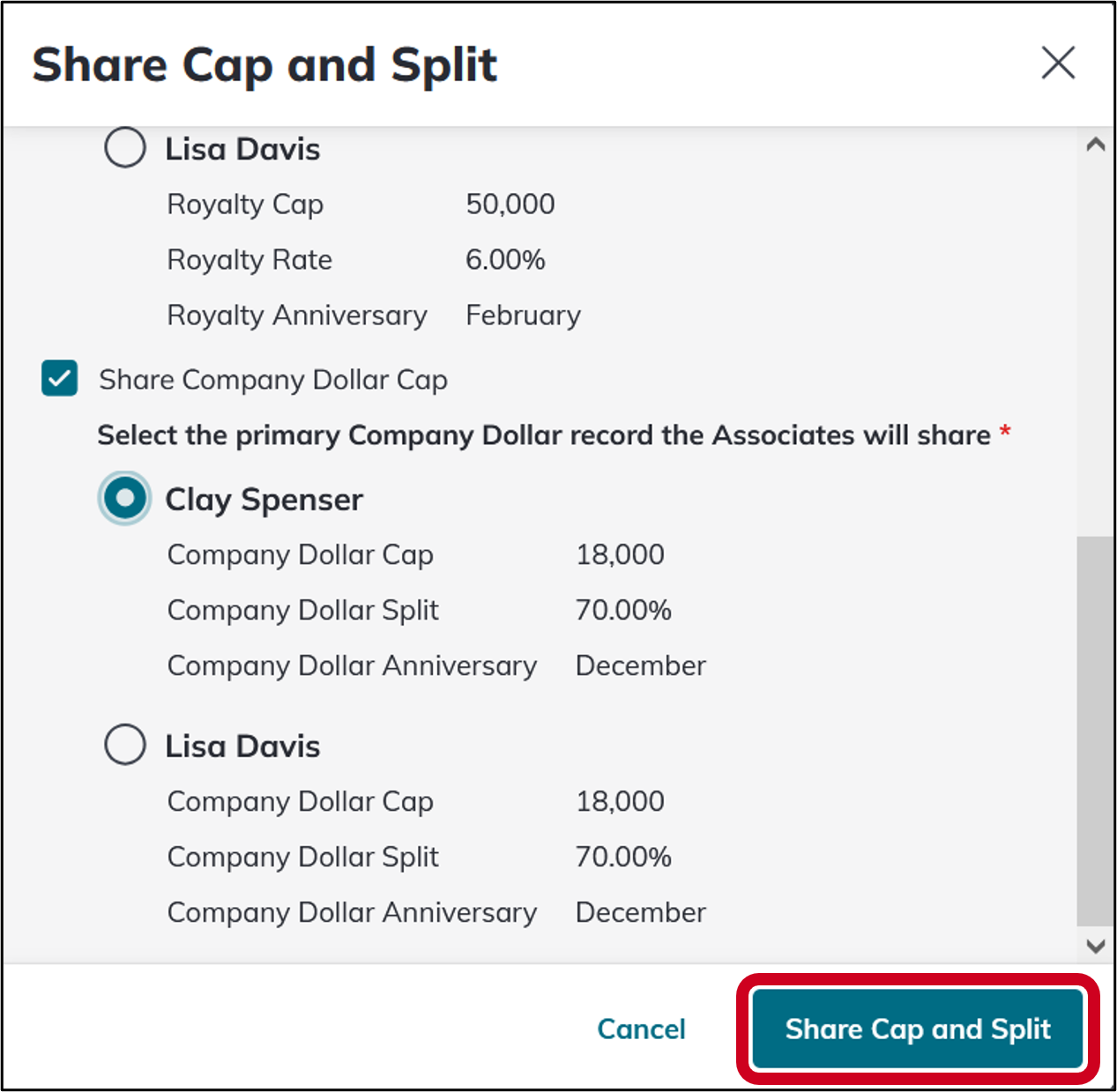Click the Clay Spenser selected radio button
This screenshot has width=1117, height=1092.
coord(124,498)
